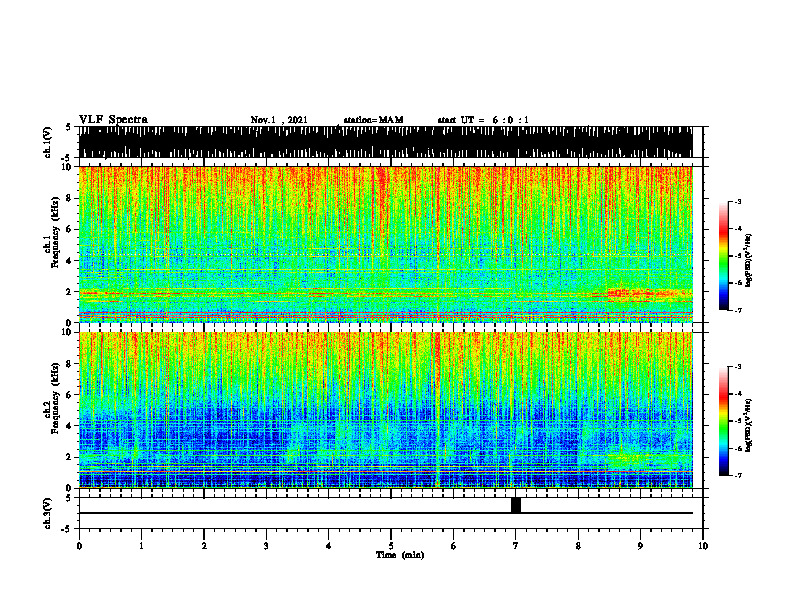Click the '8' tick on the time axis
The width and height of the screenshot is (792, 612).
[x=578, y=546]
